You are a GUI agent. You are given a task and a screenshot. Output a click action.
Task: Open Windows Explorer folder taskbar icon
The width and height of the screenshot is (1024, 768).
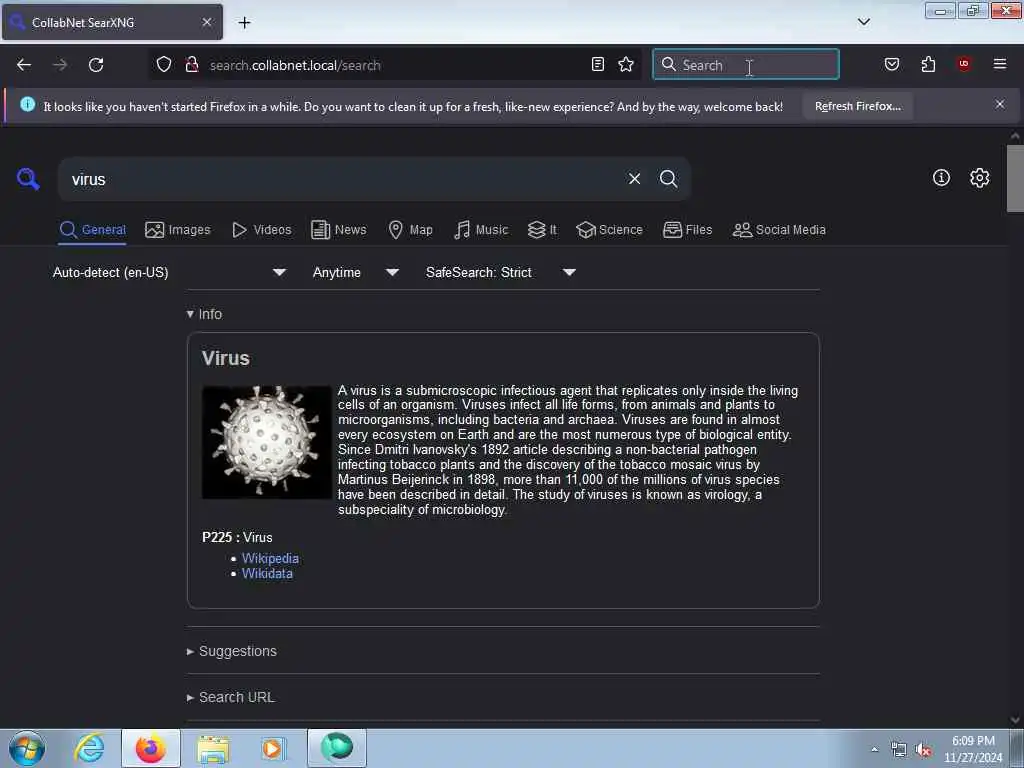(x=213, y=748)
